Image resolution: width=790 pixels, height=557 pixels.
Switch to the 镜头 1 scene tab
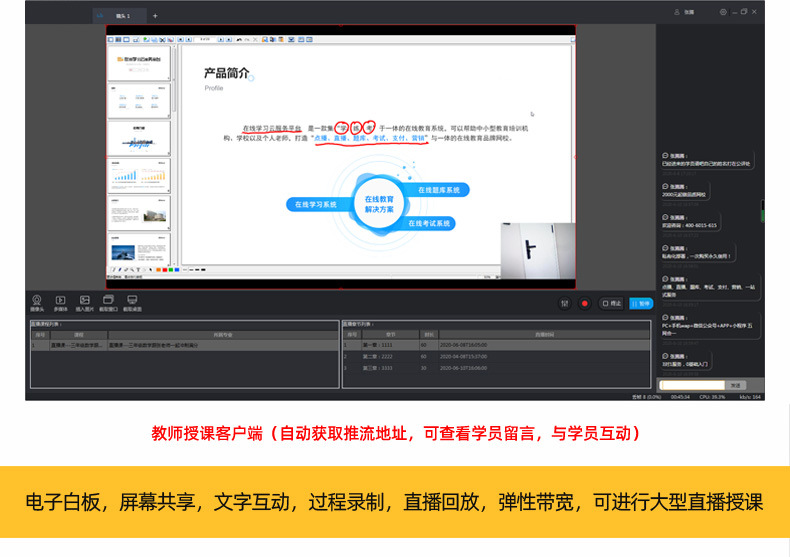click(119, 16)
